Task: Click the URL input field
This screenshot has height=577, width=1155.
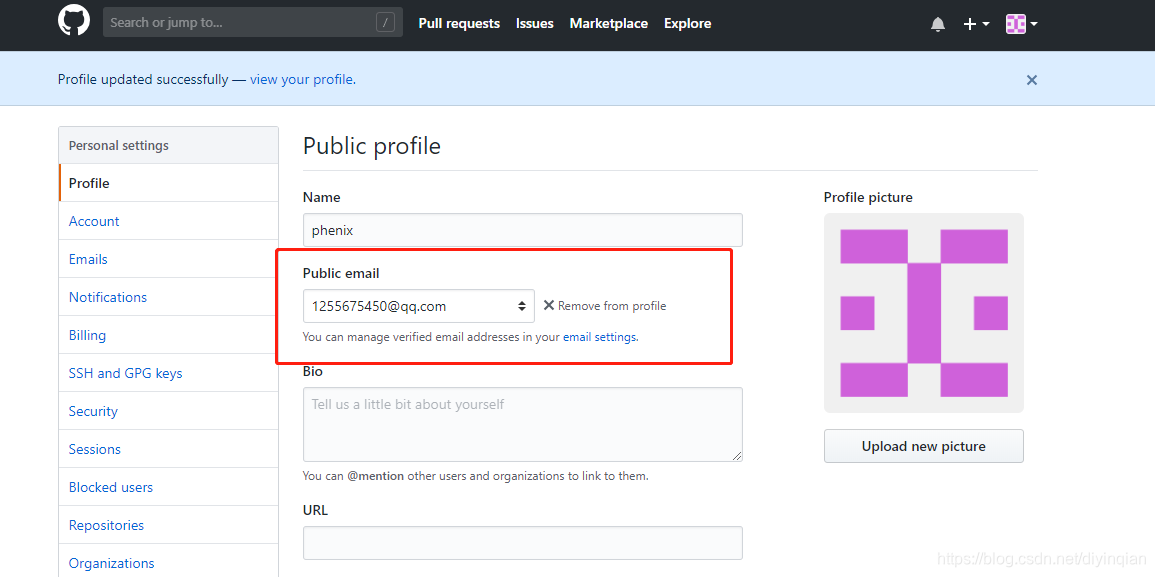Action: coord(522,542)
